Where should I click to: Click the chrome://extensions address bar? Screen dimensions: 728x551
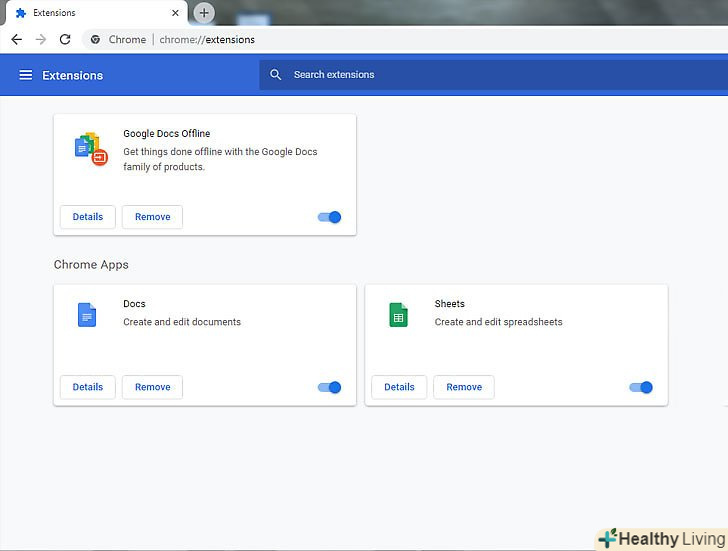click(x=404, y=39)
